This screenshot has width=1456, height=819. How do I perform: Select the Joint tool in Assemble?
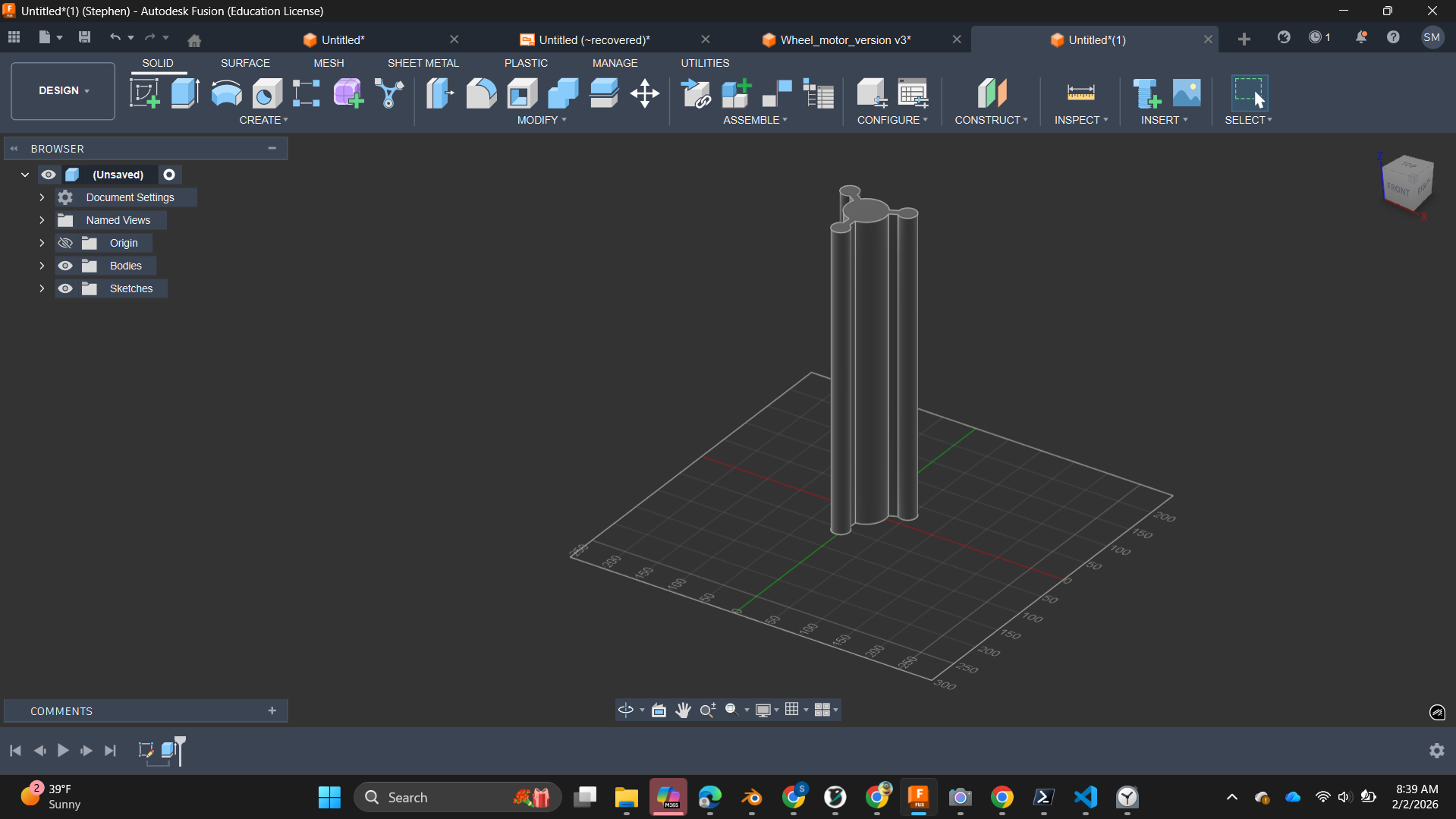point(777,93)
